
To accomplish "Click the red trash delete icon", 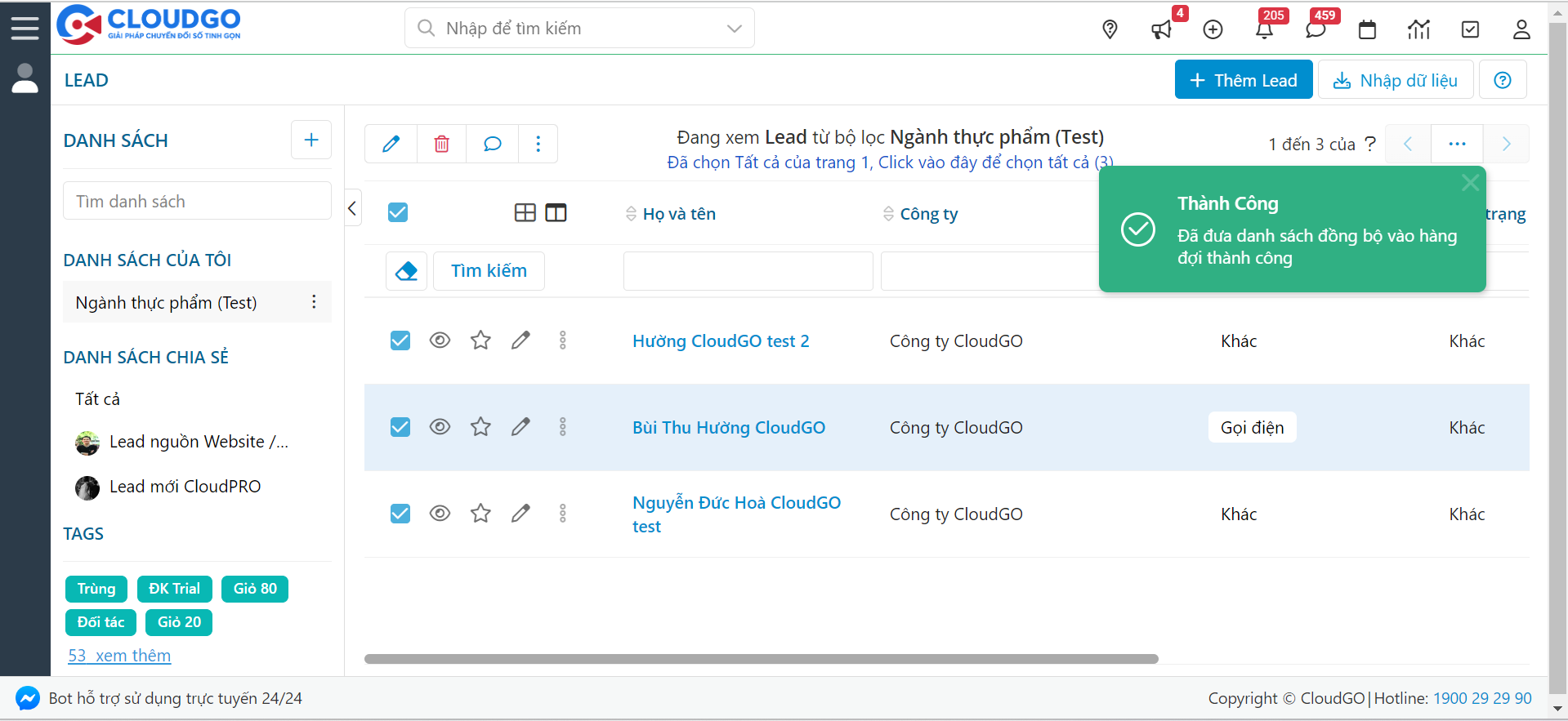I will pos(441,144).
